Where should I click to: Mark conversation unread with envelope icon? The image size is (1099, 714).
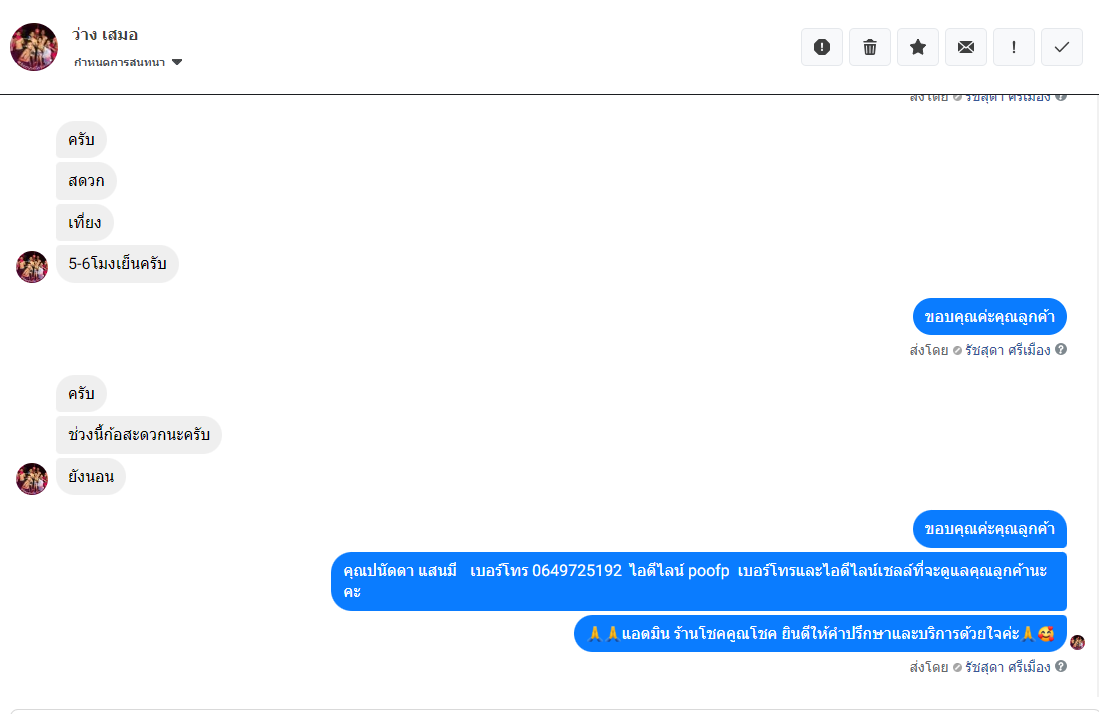[966, 47]
